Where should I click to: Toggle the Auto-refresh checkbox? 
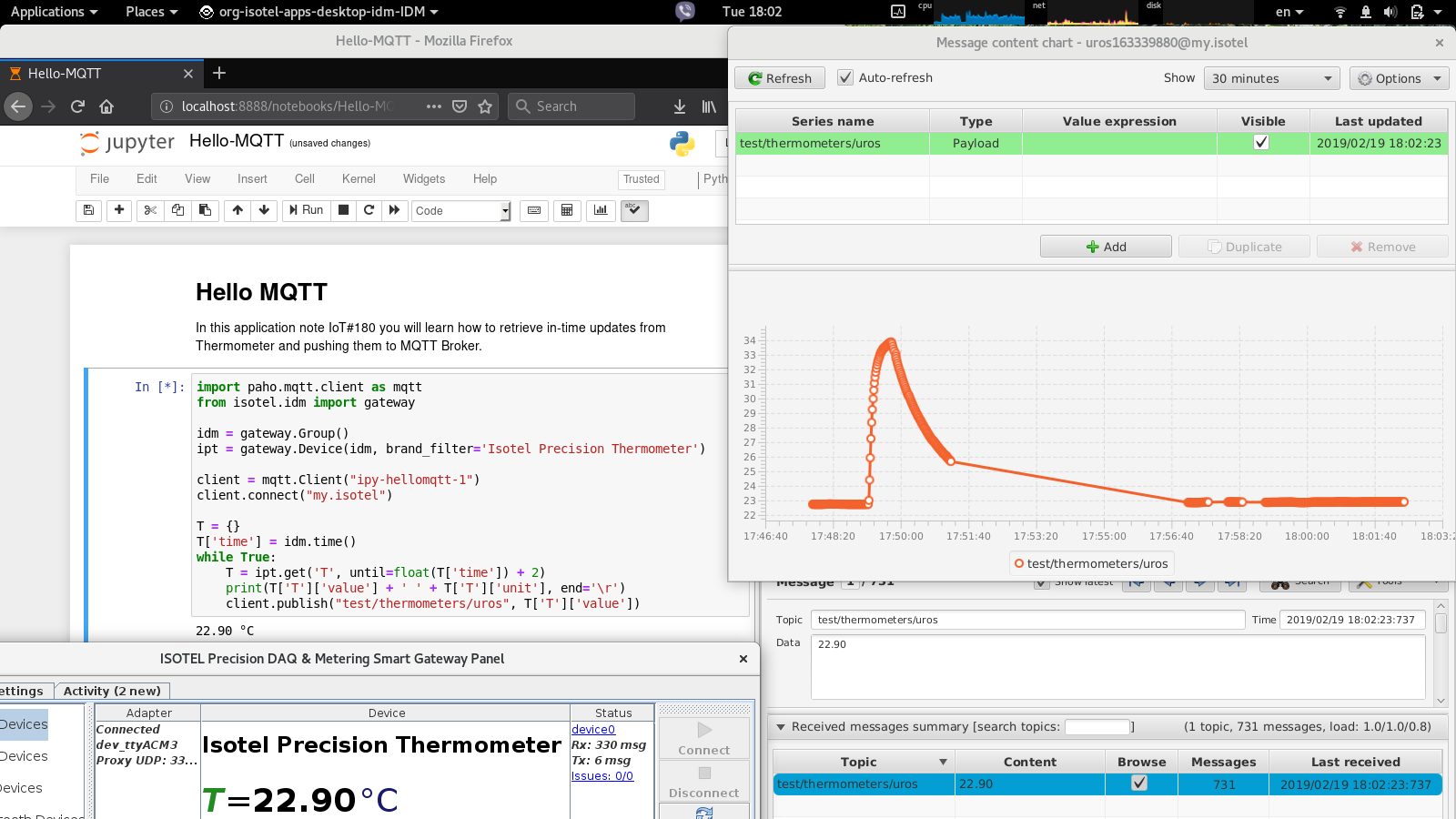(845, 77)
